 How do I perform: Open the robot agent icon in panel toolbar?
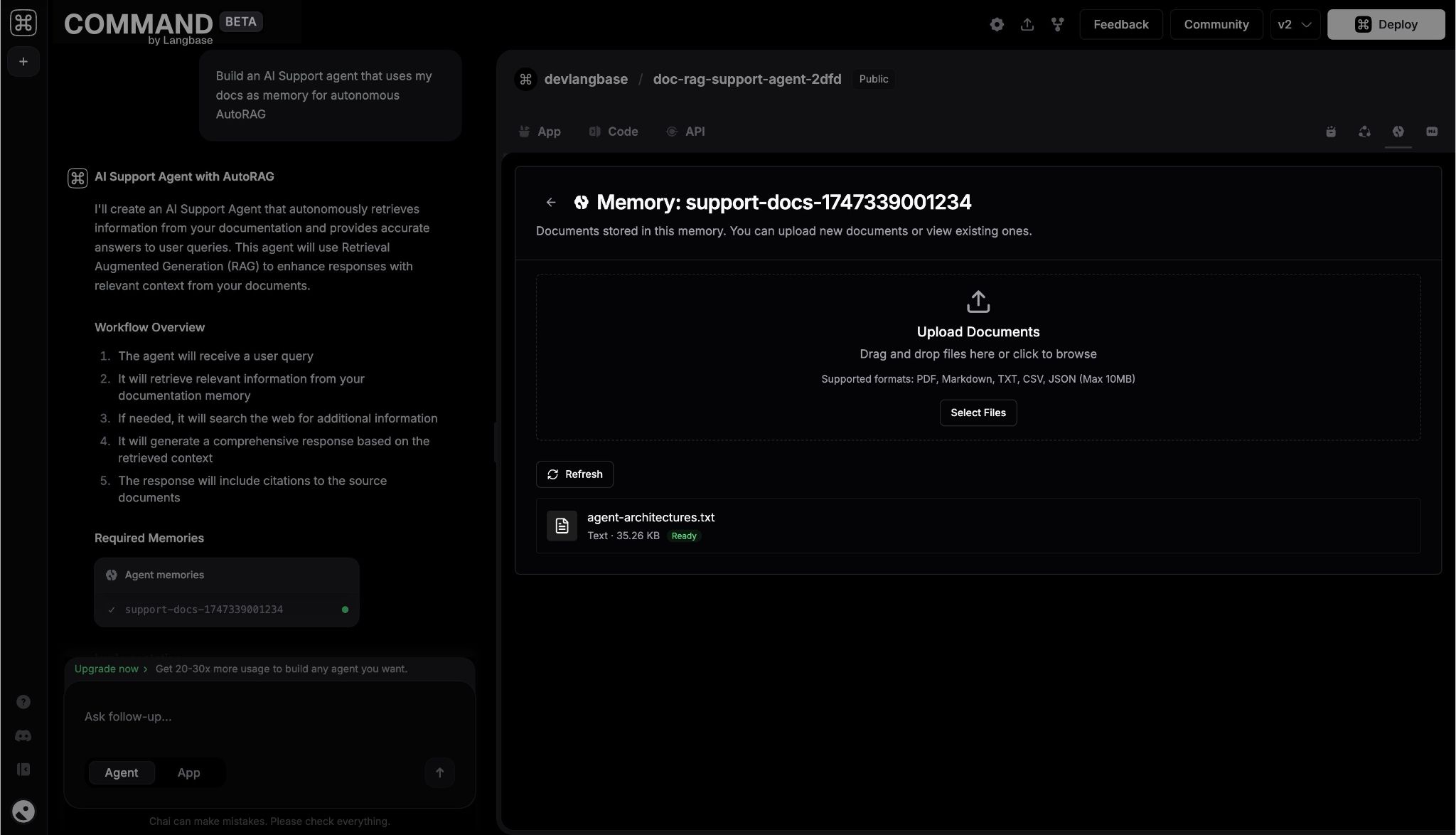[x=1331, y=132]
